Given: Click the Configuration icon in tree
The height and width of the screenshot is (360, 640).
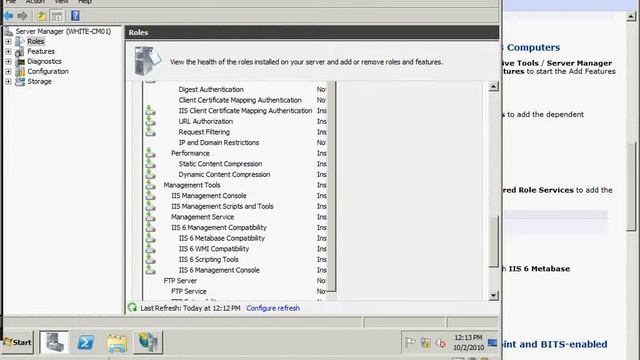Looking at the screenshot, I should pos(20,72).
